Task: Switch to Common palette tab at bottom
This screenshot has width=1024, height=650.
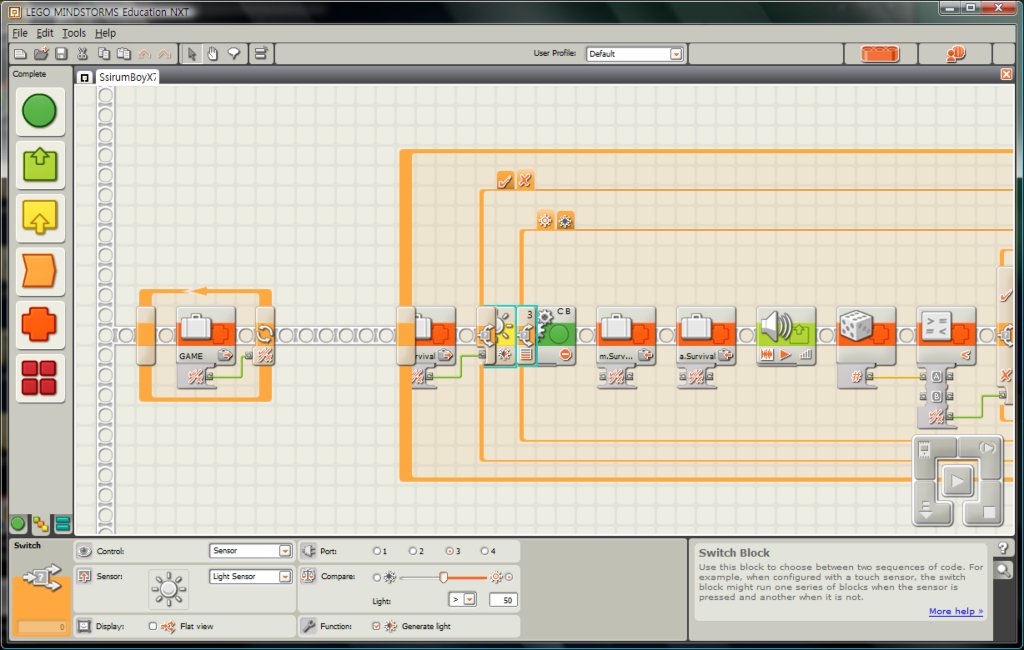Action: click(x=18, y=523)
